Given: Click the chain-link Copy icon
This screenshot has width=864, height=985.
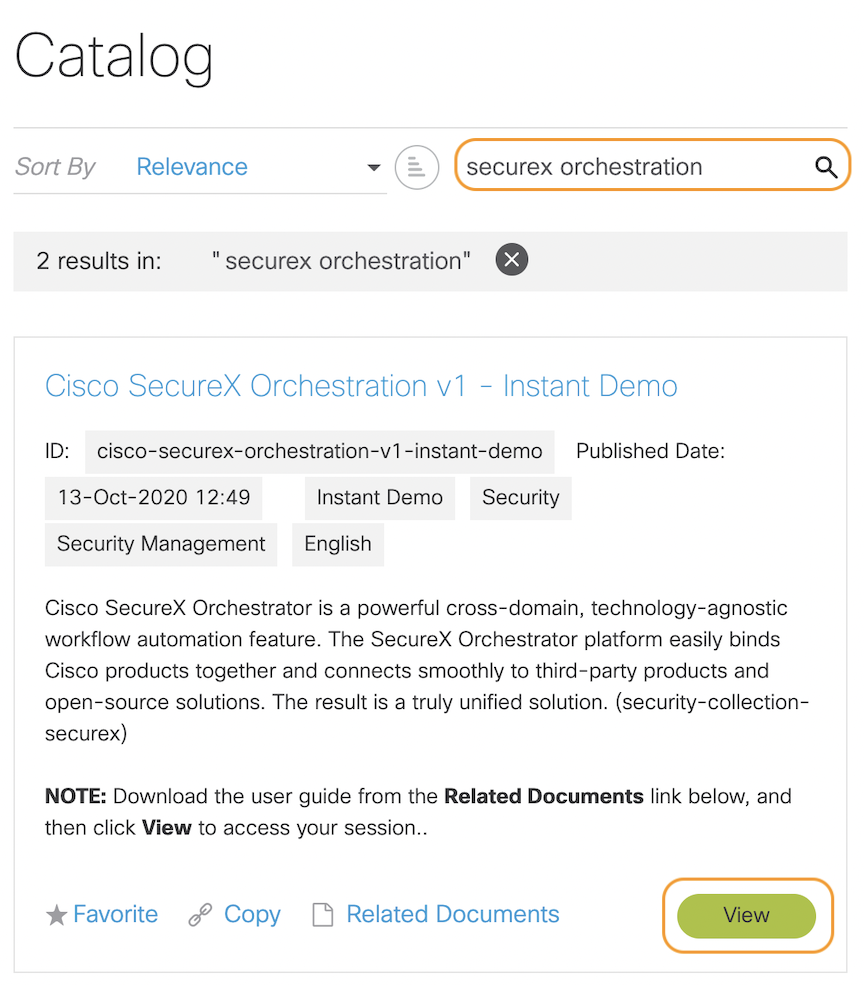Looking at the screenshot, I should (200, 913).
